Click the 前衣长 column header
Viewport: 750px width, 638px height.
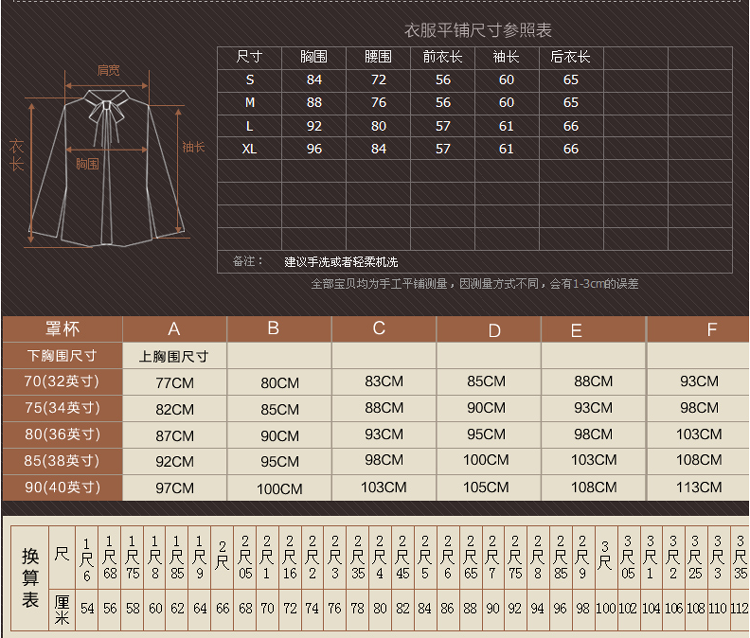(442, 57)
